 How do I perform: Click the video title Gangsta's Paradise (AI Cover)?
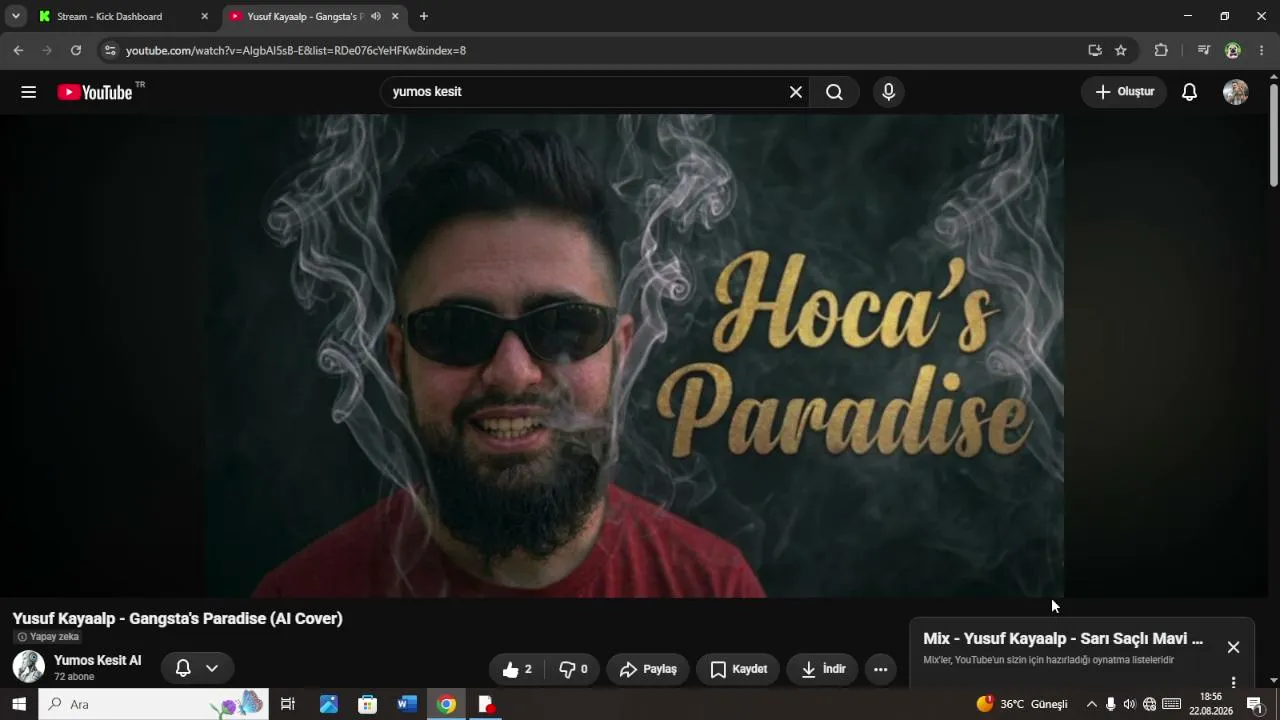(178, 619)
